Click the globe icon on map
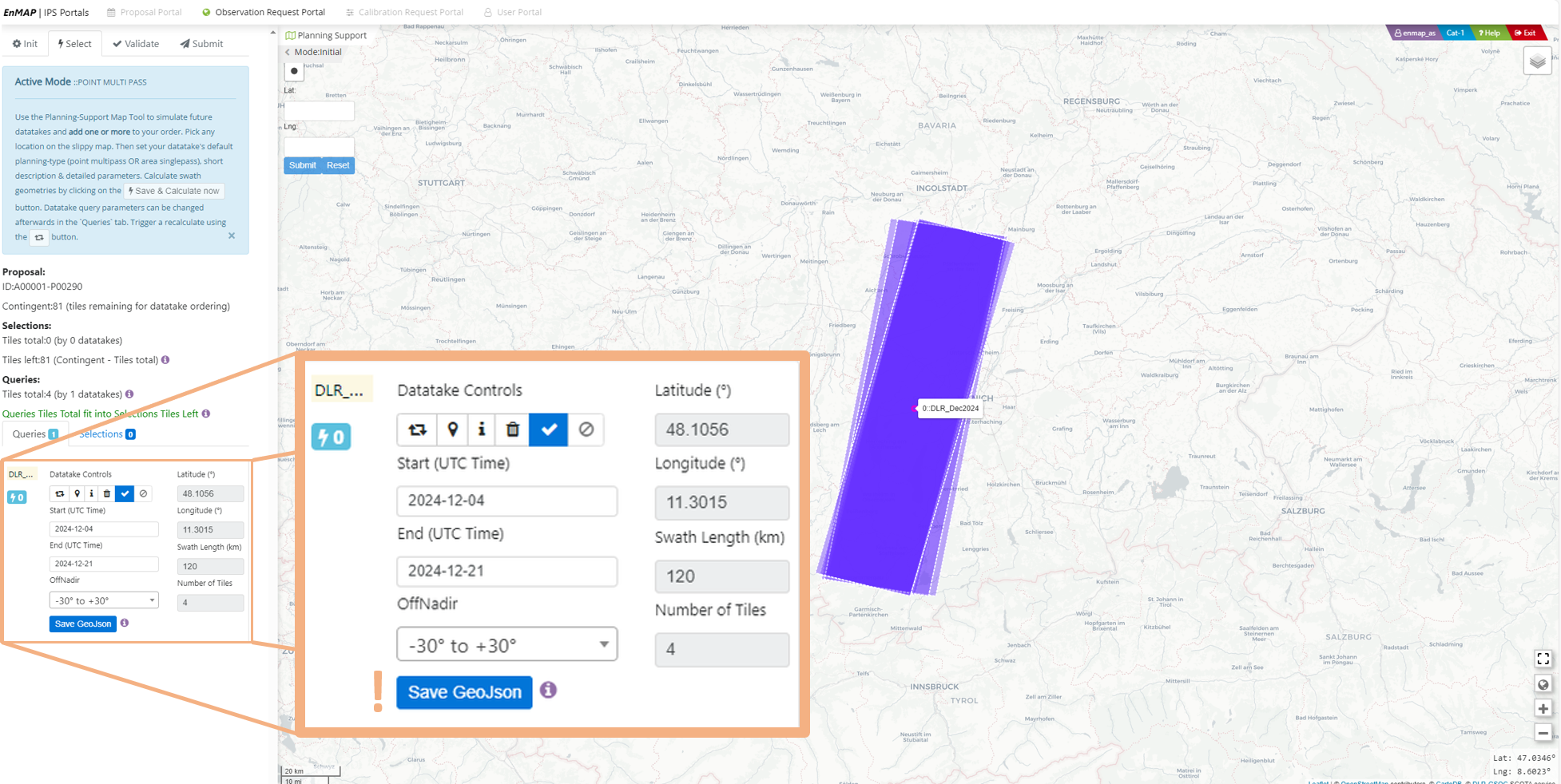Viewport: 1561px width, 784px height. coord(1543,684)
